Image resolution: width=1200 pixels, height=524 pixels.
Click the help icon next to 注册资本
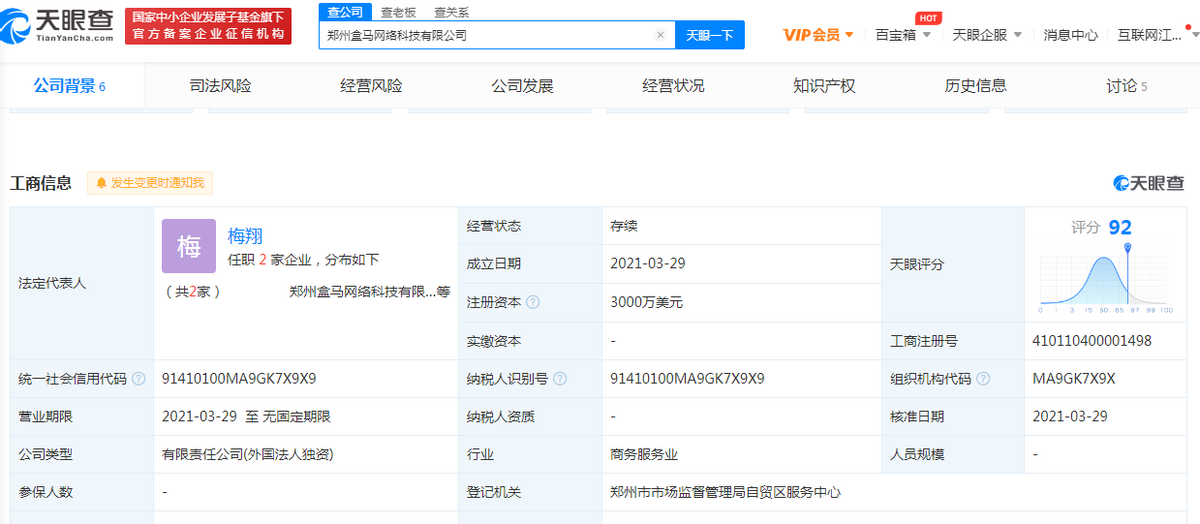(533, 302)
